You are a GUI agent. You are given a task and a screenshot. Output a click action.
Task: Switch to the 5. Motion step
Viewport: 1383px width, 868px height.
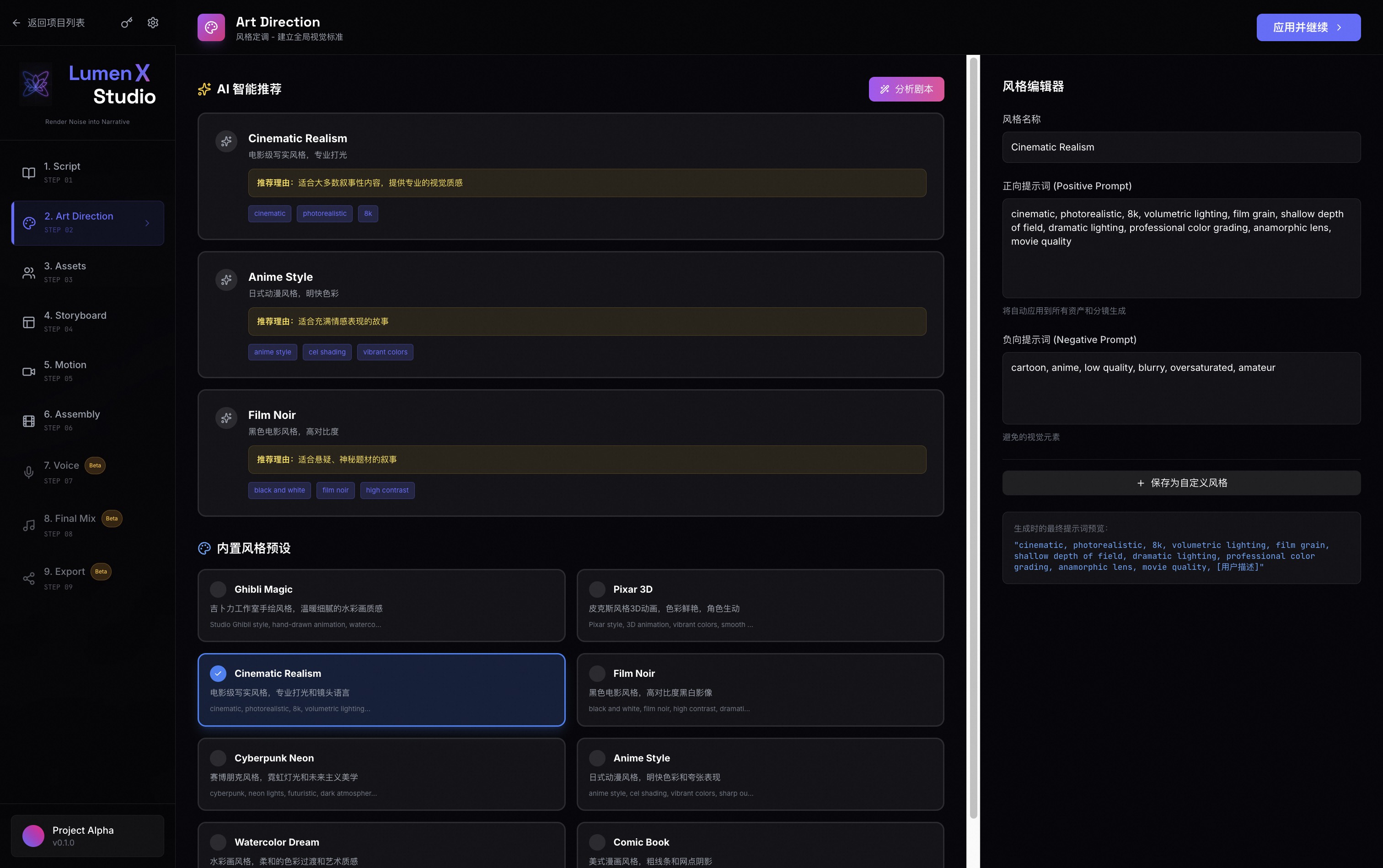point(87,371)
